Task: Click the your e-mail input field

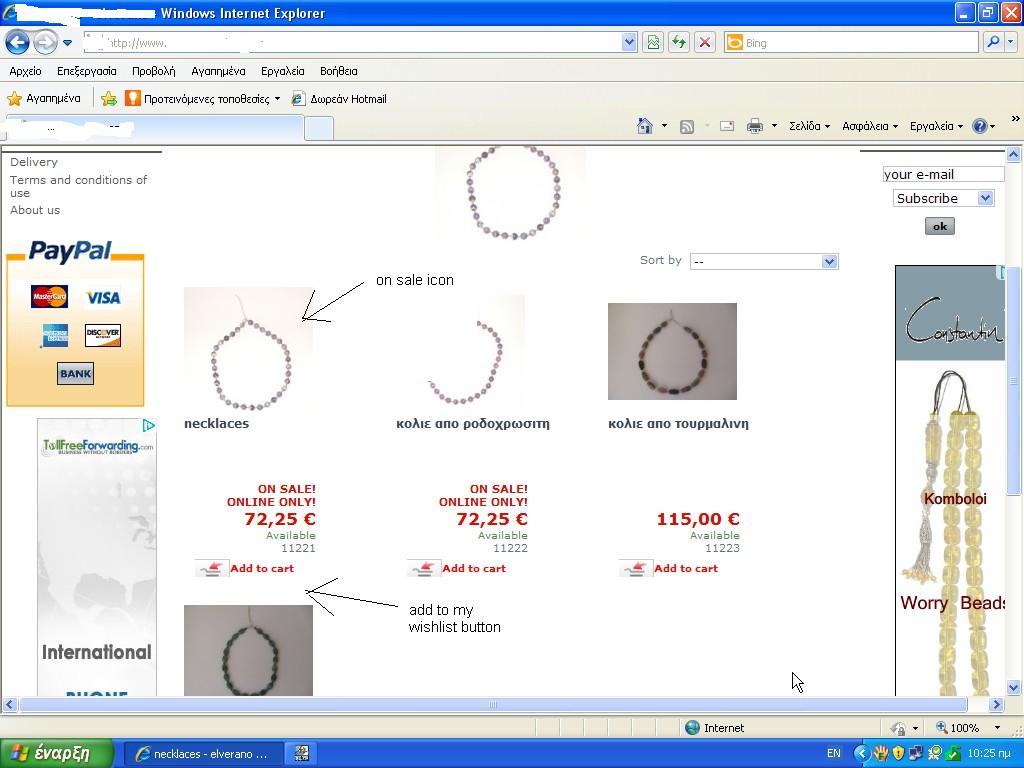Action: coord(943,174)
